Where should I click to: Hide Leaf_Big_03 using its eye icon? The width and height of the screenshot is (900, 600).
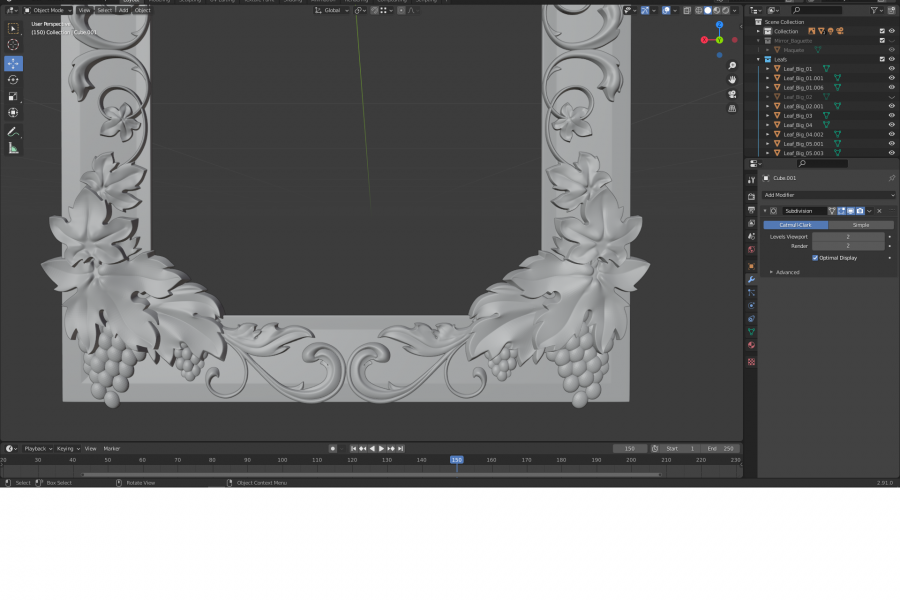[x=891, y=116]
